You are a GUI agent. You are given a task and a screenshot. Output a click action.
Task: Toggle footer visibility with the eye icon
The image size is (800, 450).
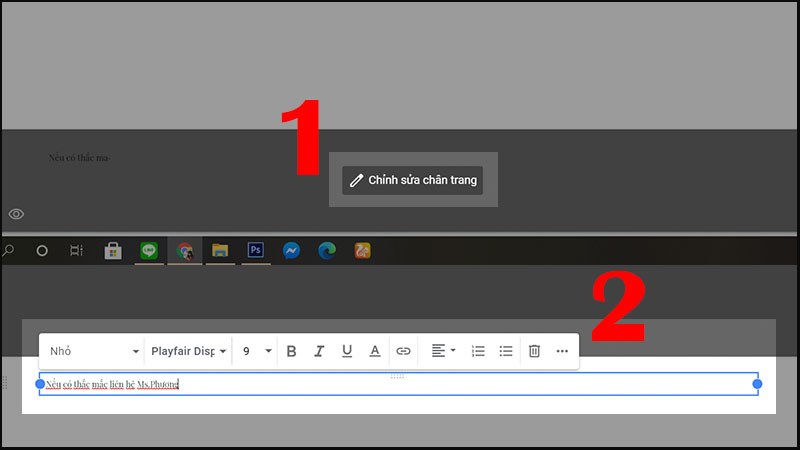coord(16,214)
